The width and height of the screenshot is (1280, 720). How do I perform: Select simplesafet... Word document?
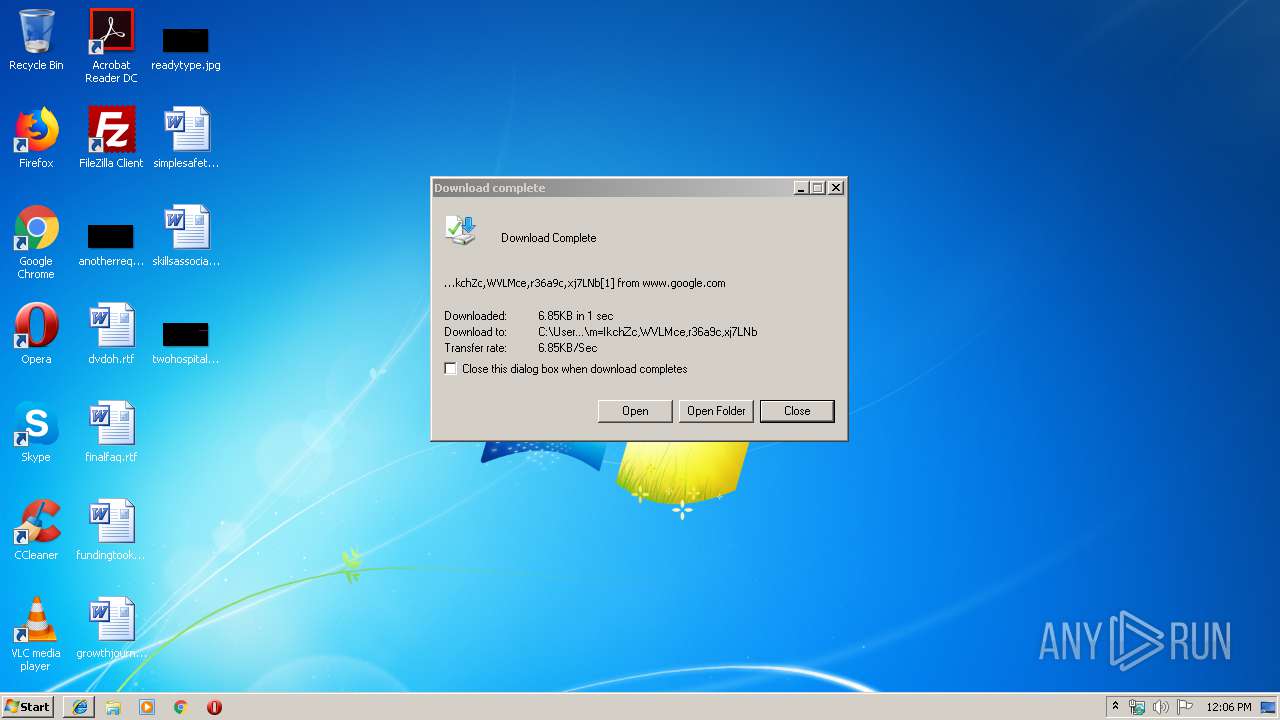click(186, 138)
